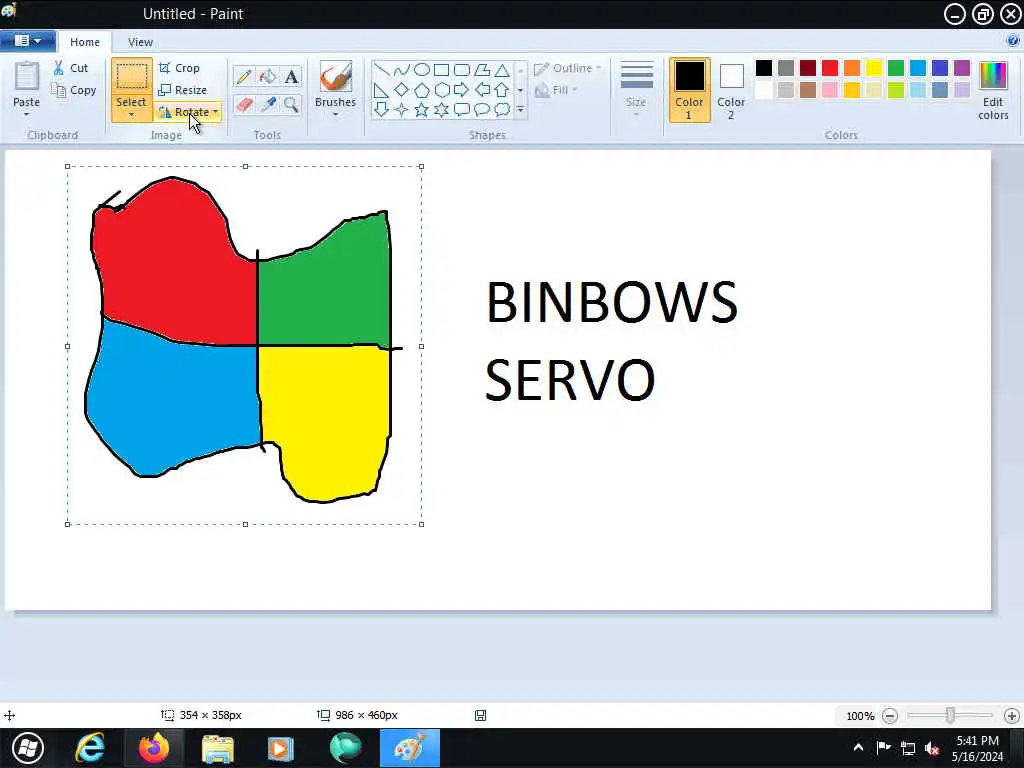Pick the purple color swatch

point(962,68)
